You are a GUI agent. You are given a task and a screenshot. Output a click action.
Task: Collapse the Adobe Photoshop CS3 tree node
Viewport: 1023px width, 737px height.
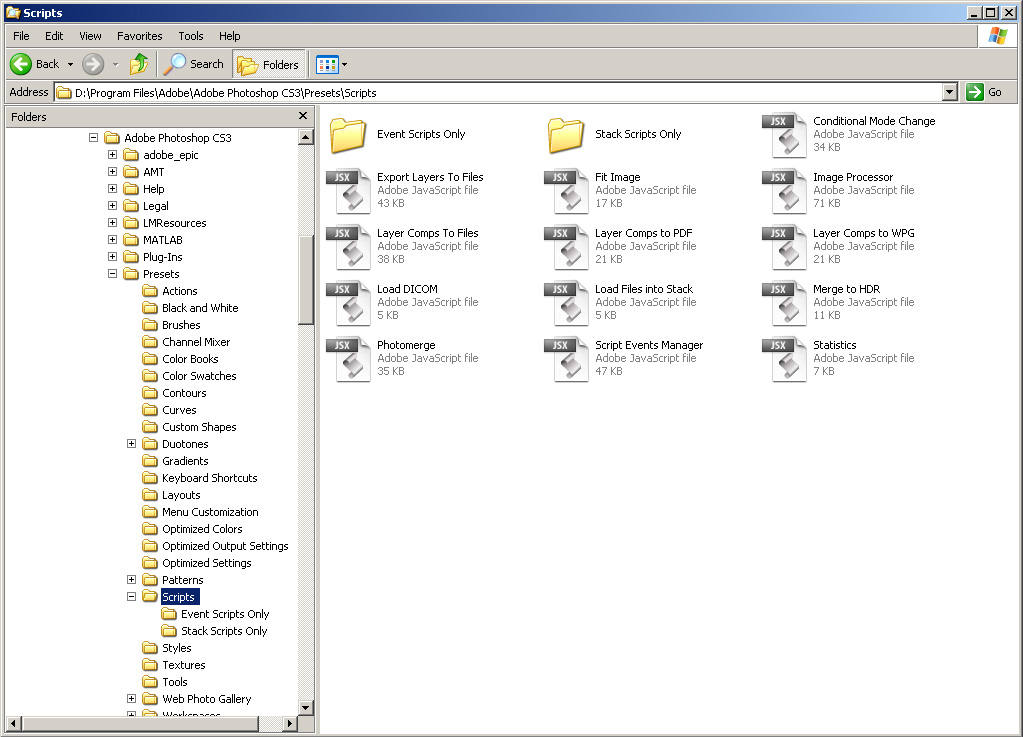pyautogui.click(x=93, y=138)
